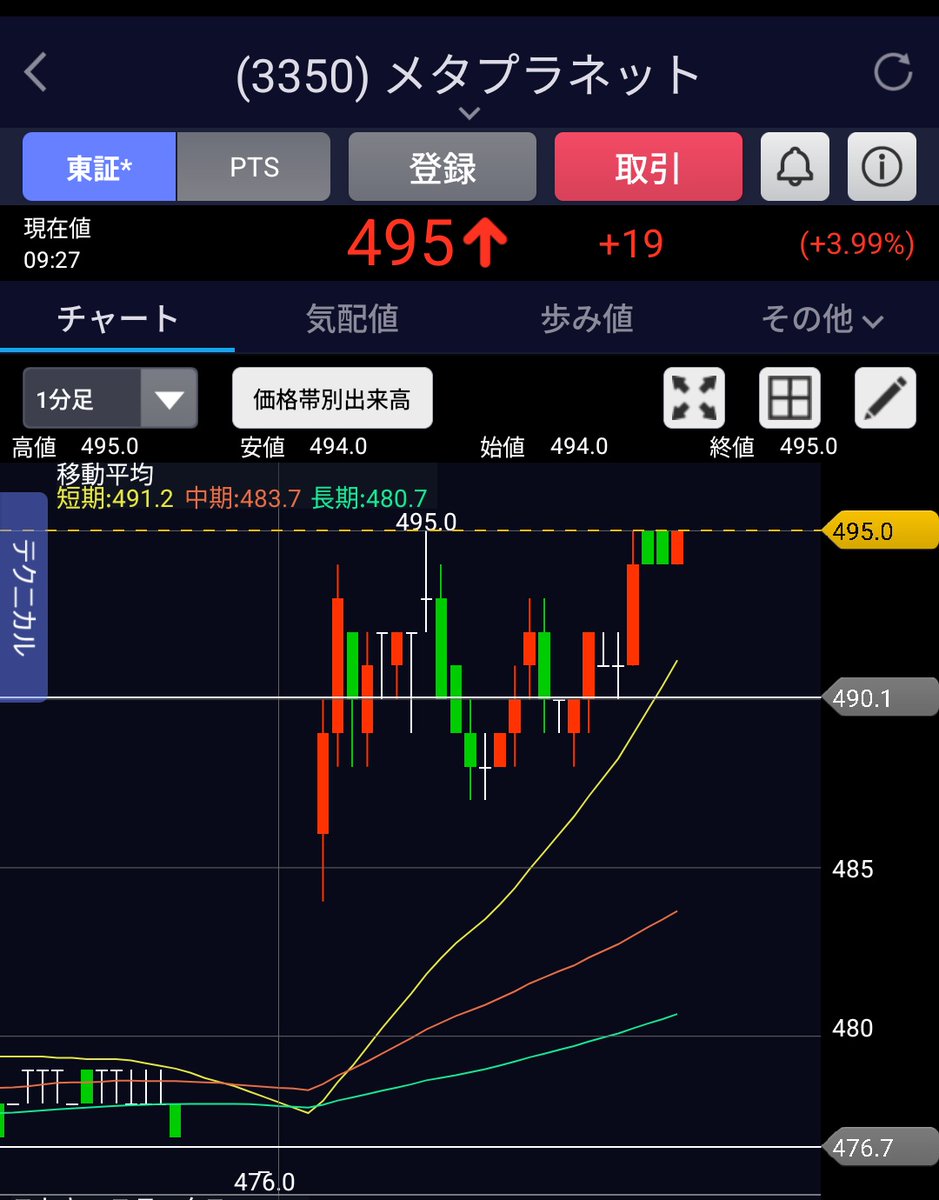Tap the 短期:491.2 moving average label
This screenshot has width=939, height=1200.
pyautogui.click(x=115, y=497)
